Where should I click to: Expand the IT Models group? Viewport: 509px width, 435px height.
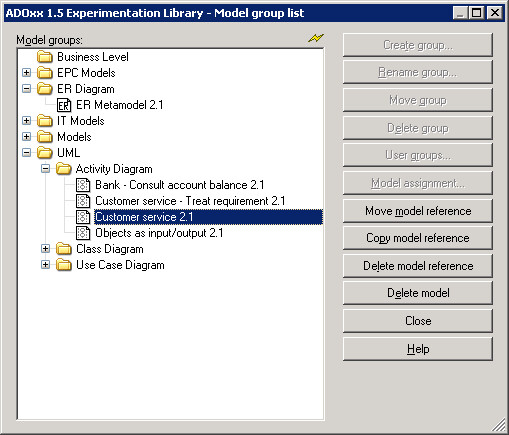(x=27, y=121)
